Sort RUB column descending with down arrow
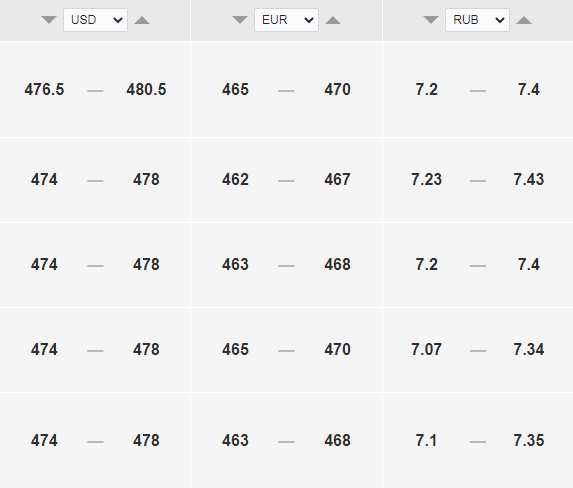Viewport: 573px width, 488px height. 431,20
